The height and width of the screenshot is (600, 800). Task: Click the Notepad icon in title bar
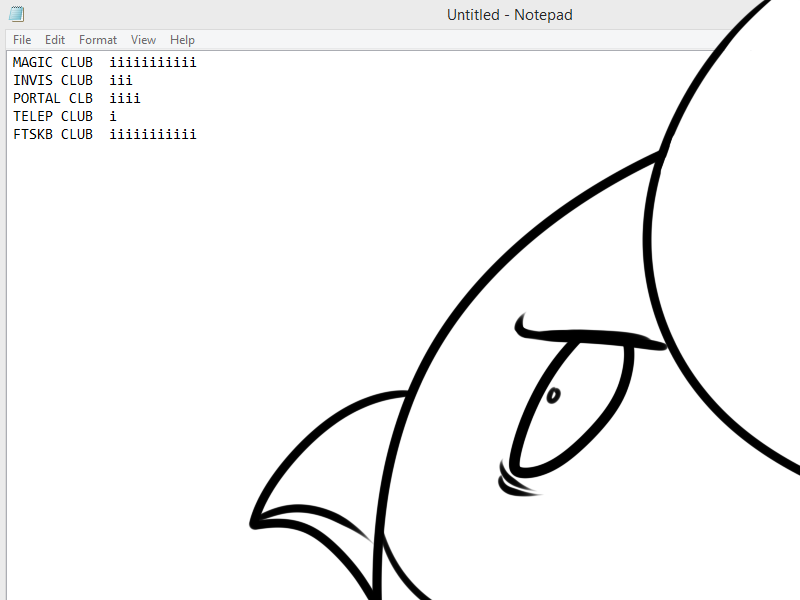[x=16, y=14]
